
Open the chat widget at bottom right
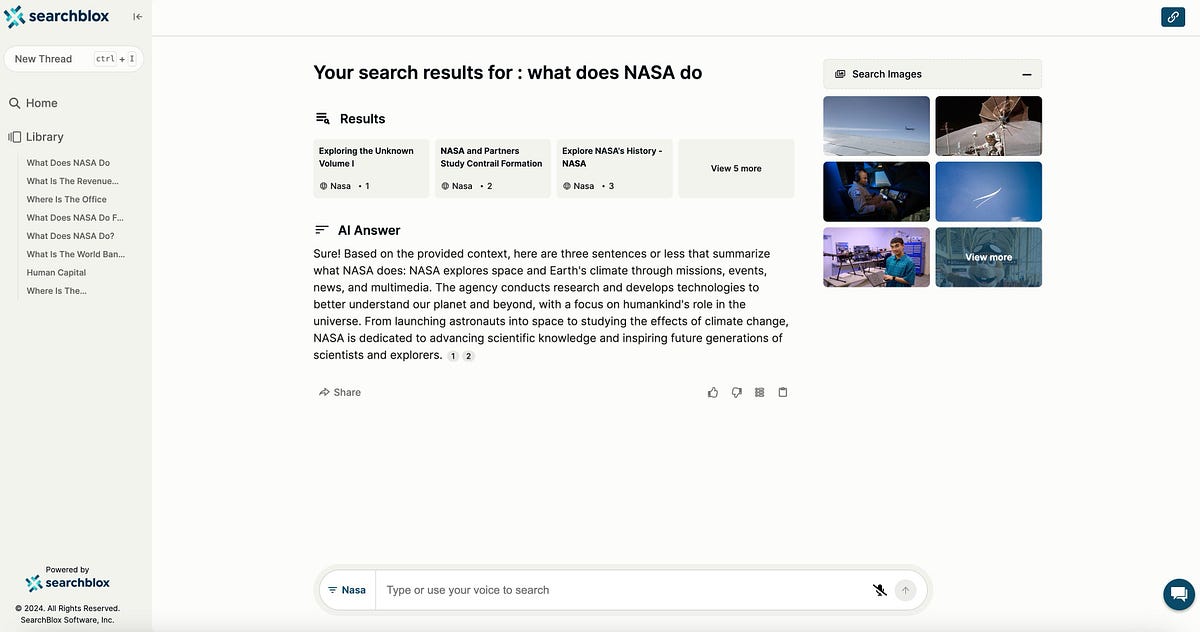pyautogui.click(x=1178, y=594)
